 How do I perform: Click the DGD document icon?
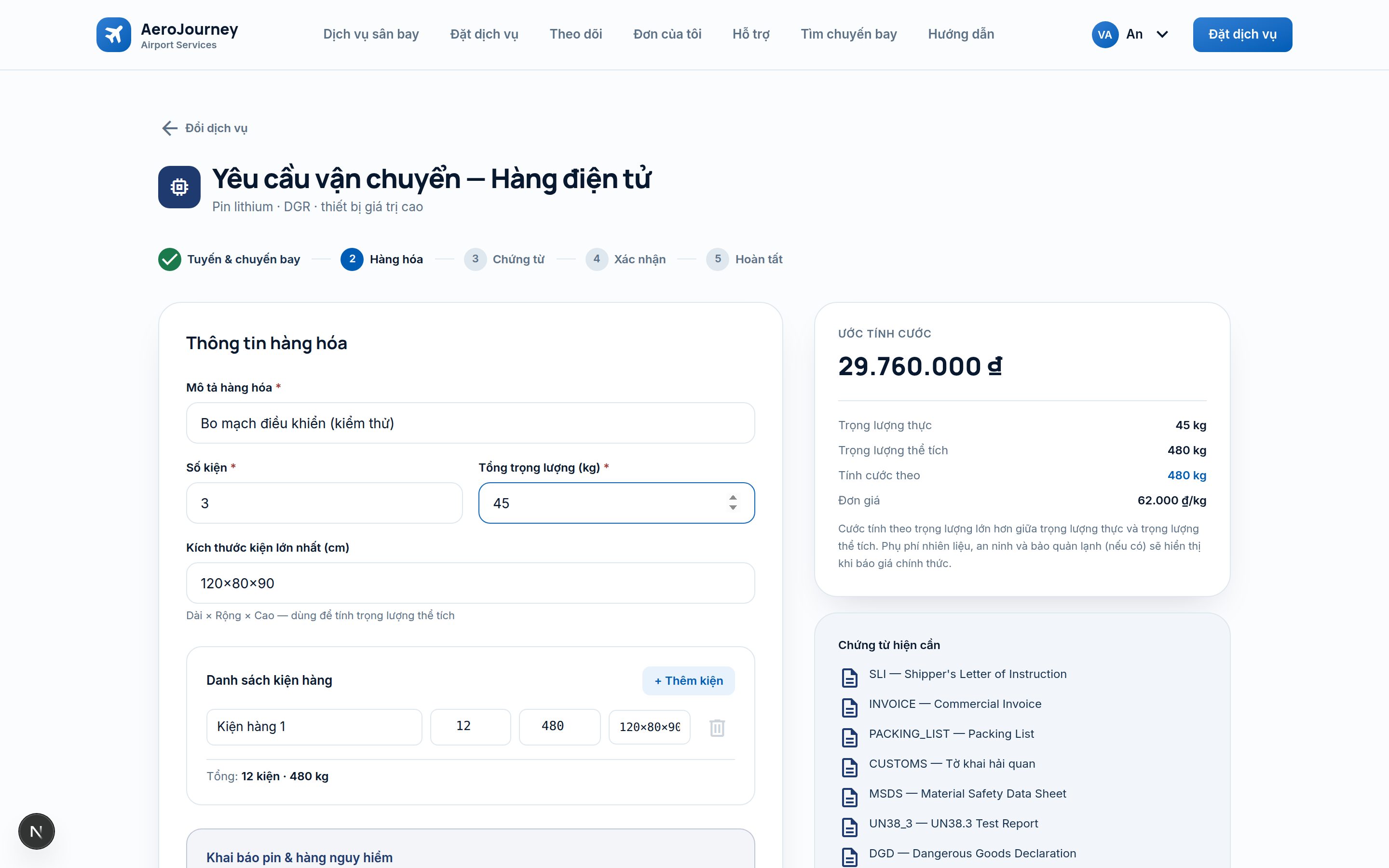tap(849, 856)
